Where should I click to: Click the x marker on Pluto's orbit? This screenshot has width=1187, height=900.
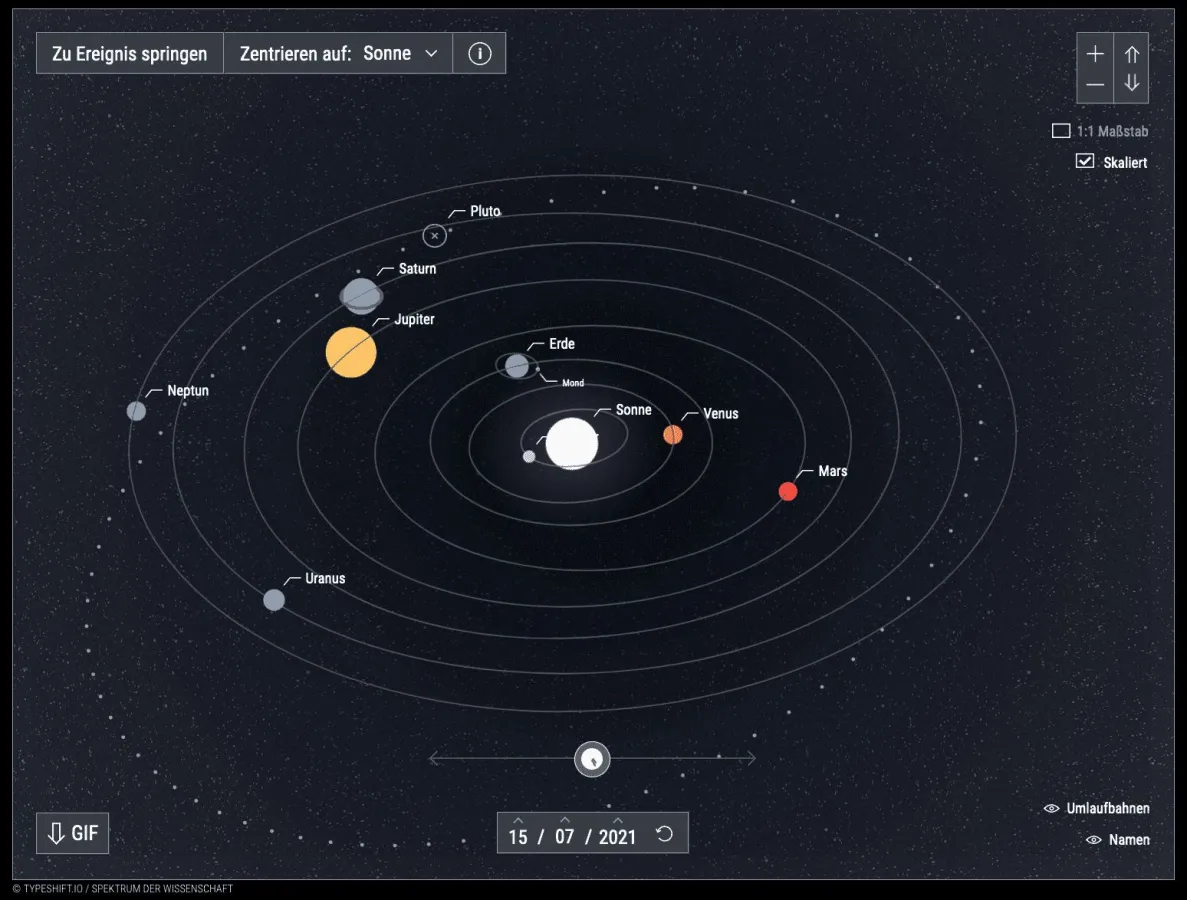(434, 236)
